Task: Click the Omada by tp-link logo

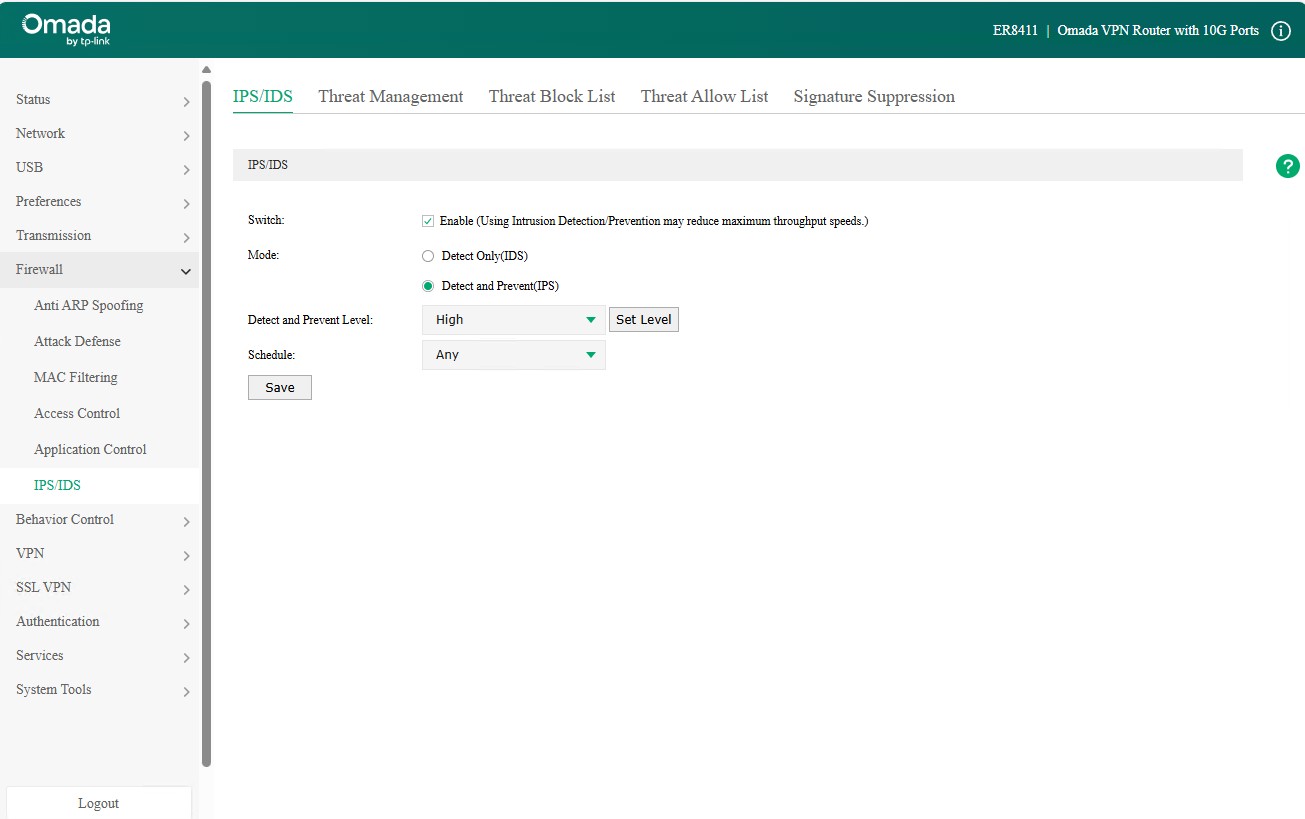Action: [x=66, y=30]
